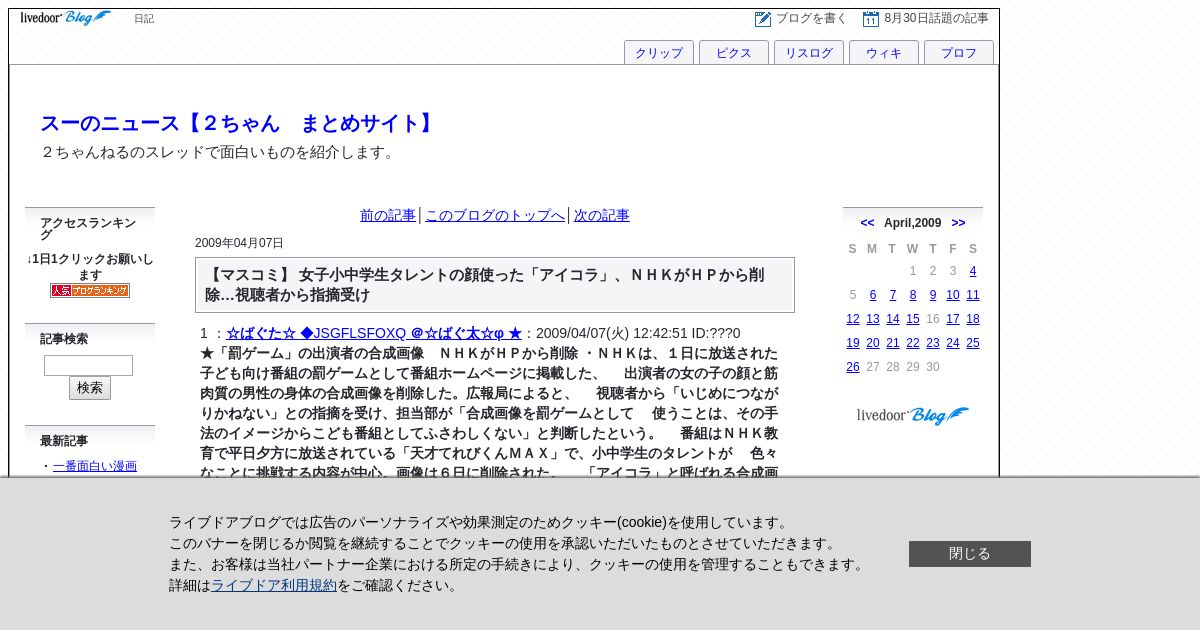
Task: Click the poster name ☆ばぐた☆ link
Action: [374, 333]
